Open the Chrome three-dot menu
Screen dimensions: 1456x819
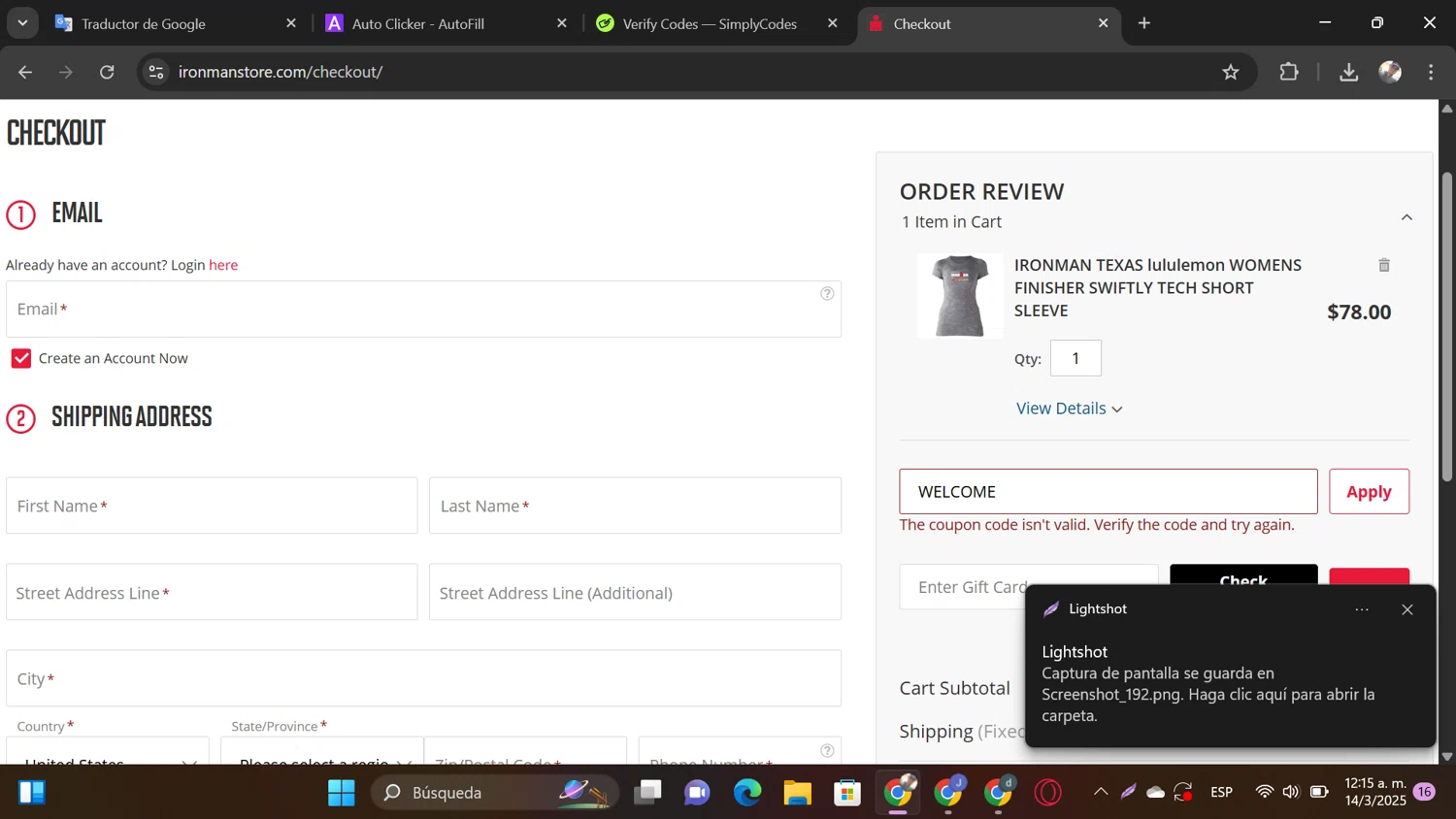[1431, 72]
